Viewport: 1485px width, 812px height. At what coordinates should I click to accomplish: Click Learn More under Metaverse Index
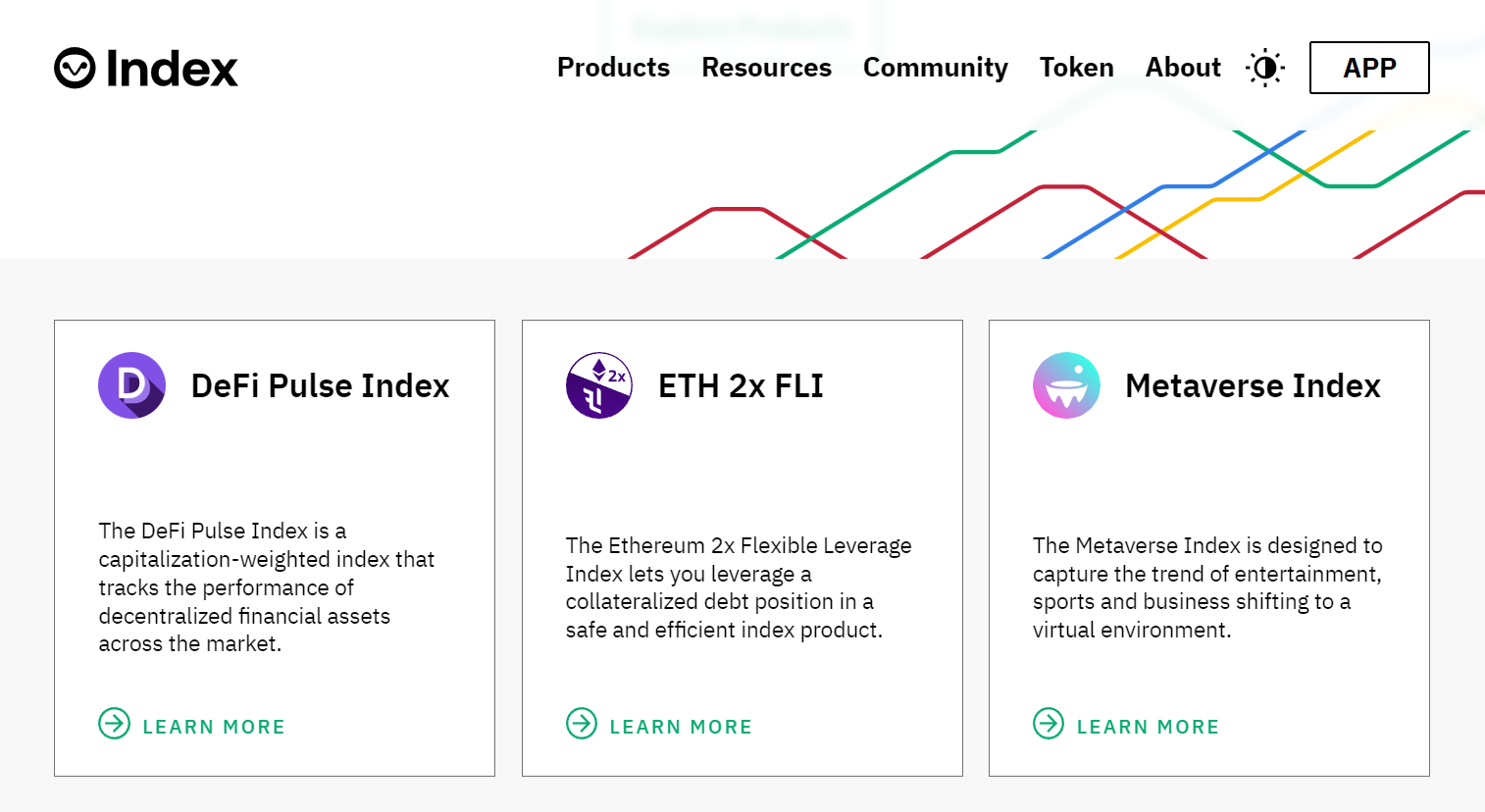(1148, 727)
